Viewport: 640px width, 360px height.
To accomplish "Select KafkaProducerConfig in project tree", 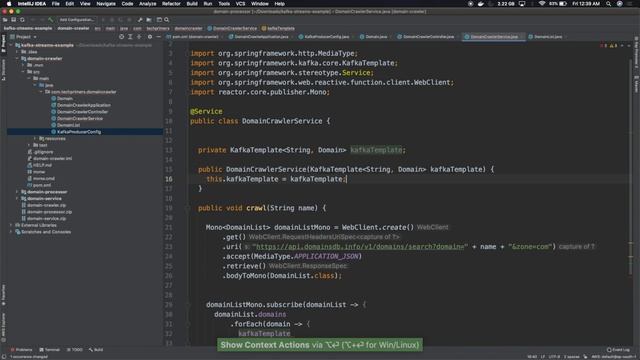I will tap(79, 132).
